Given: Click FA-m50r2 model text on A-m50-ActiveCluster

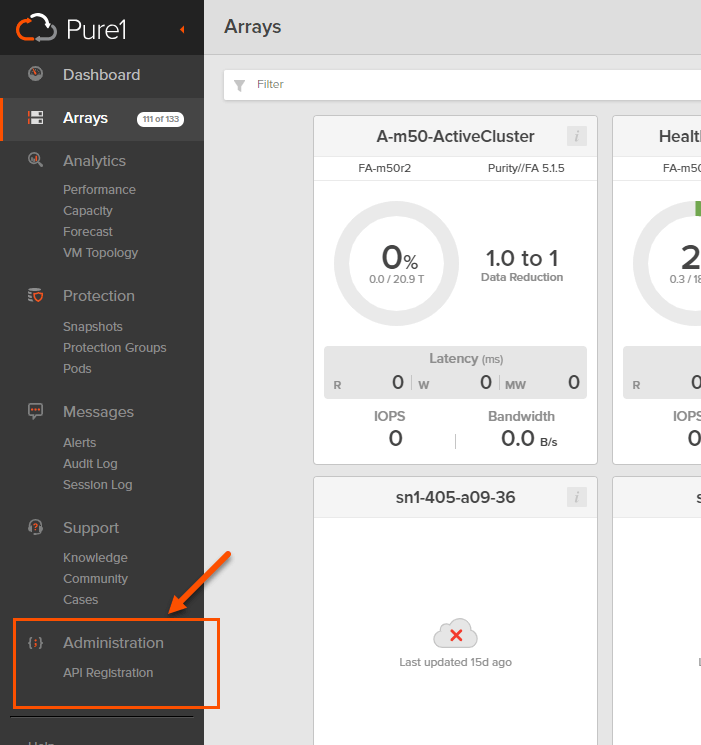Looking at the screenshot, I should (384, 168).
